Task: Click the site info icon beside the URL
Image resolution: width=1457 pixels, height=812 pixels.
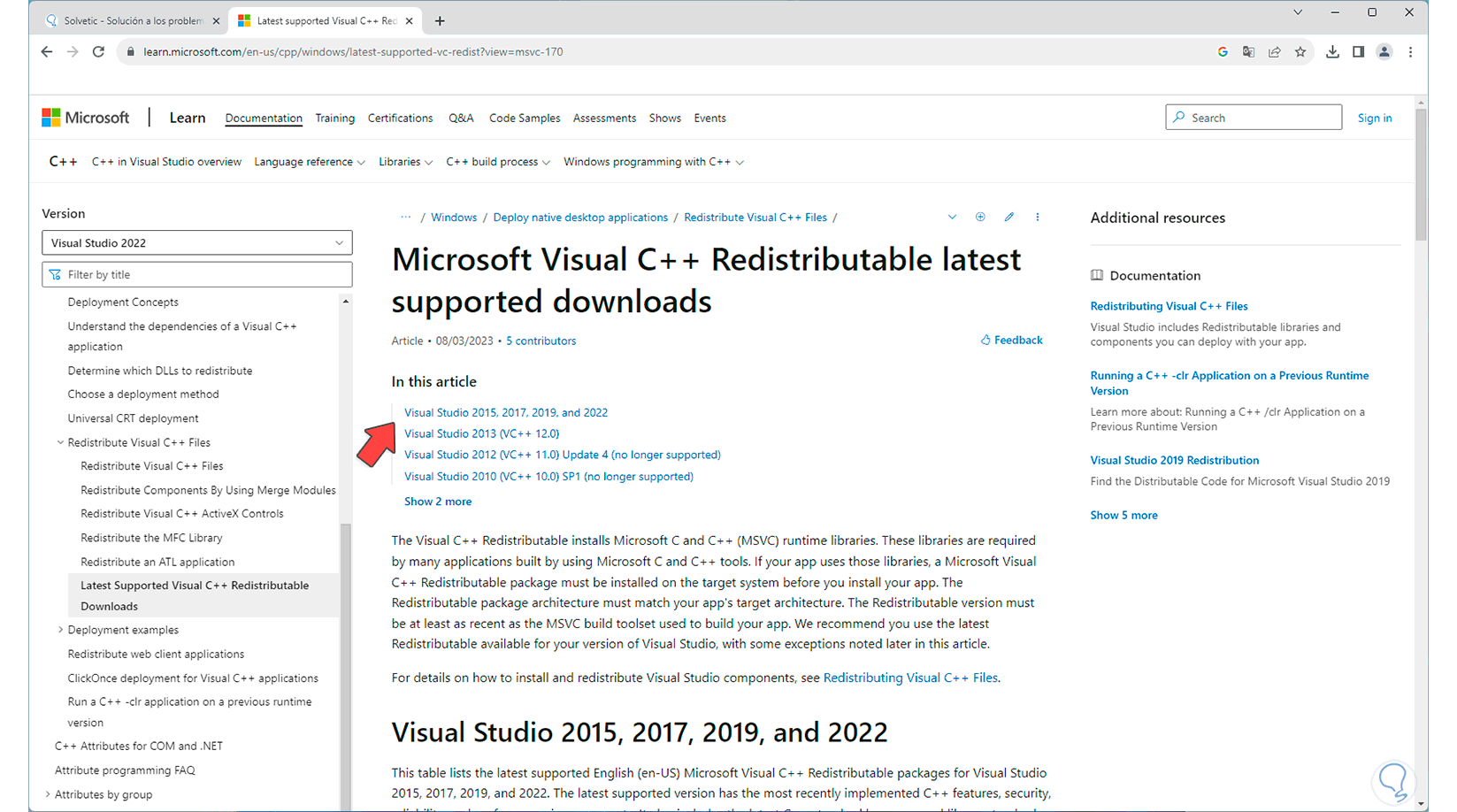Action: point(131,52)
